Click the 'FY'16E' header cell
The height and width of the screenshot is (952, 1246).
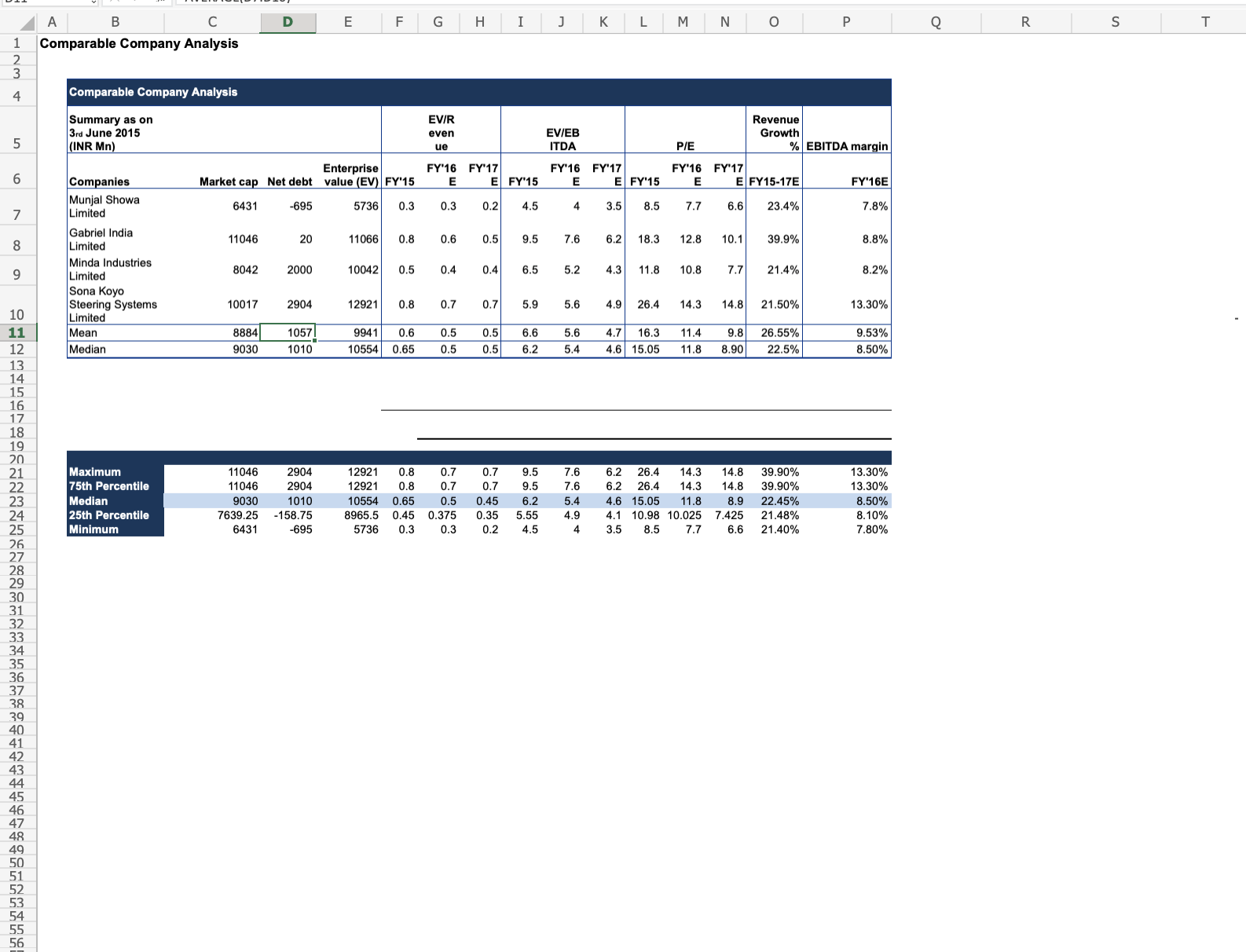pyautogui.click(x=870, y=181)
